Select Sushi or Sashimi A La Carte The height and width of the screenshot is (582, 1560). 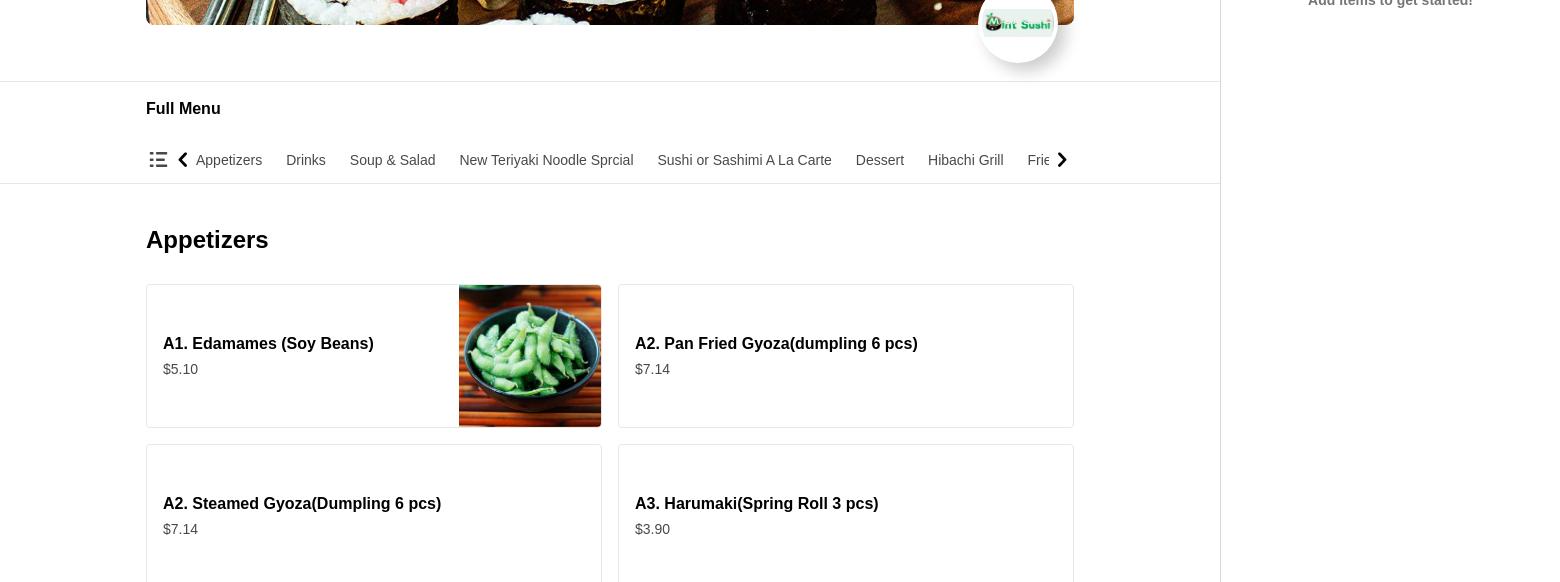point(744,160)
